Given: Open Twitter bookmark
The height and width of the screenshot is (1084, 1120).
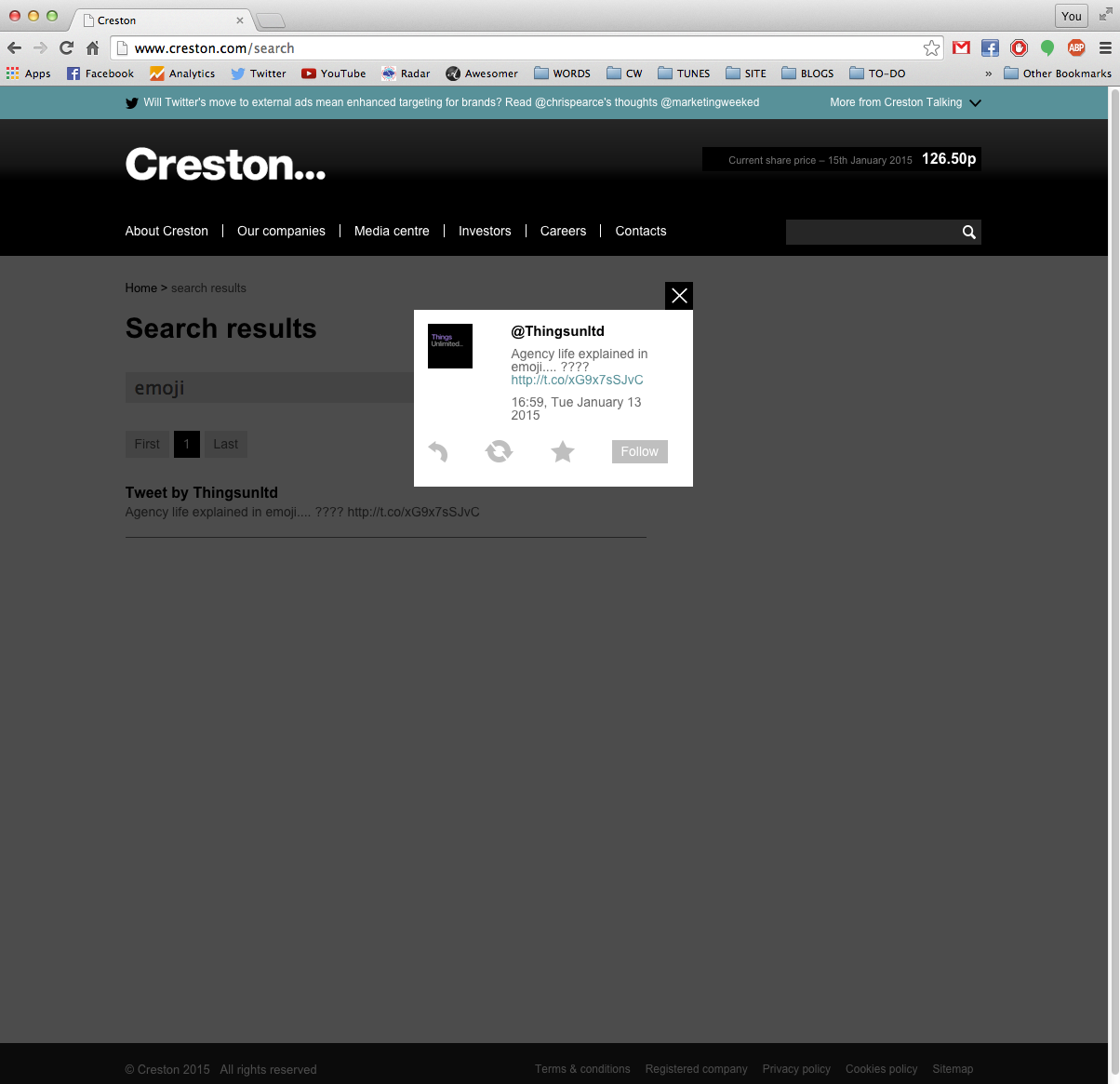Looking at the screenshot, I should (x=259, y=74).
